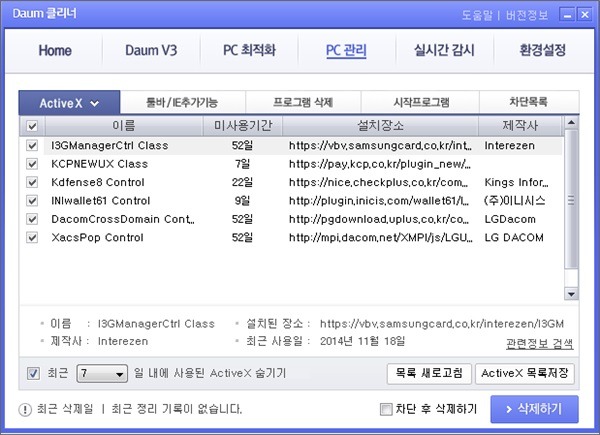The width and height of the screenshot is (600, 435).
Task: Expand the ActiveX tab chevron
Action: tap(95, 103)
